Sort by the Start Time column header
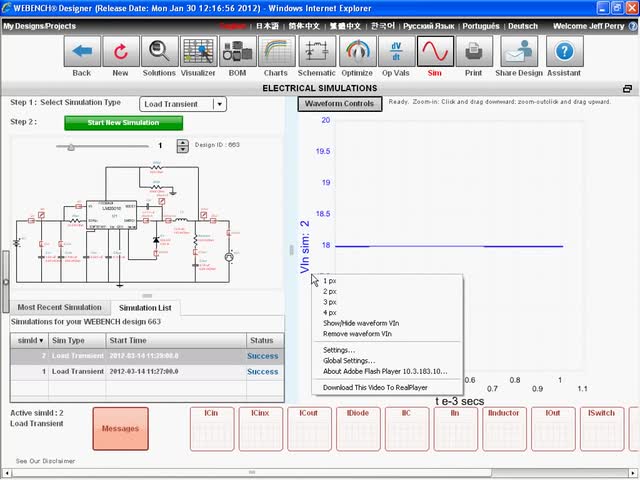The height and width of the screenshot is (480, 640). pos(176,340)
